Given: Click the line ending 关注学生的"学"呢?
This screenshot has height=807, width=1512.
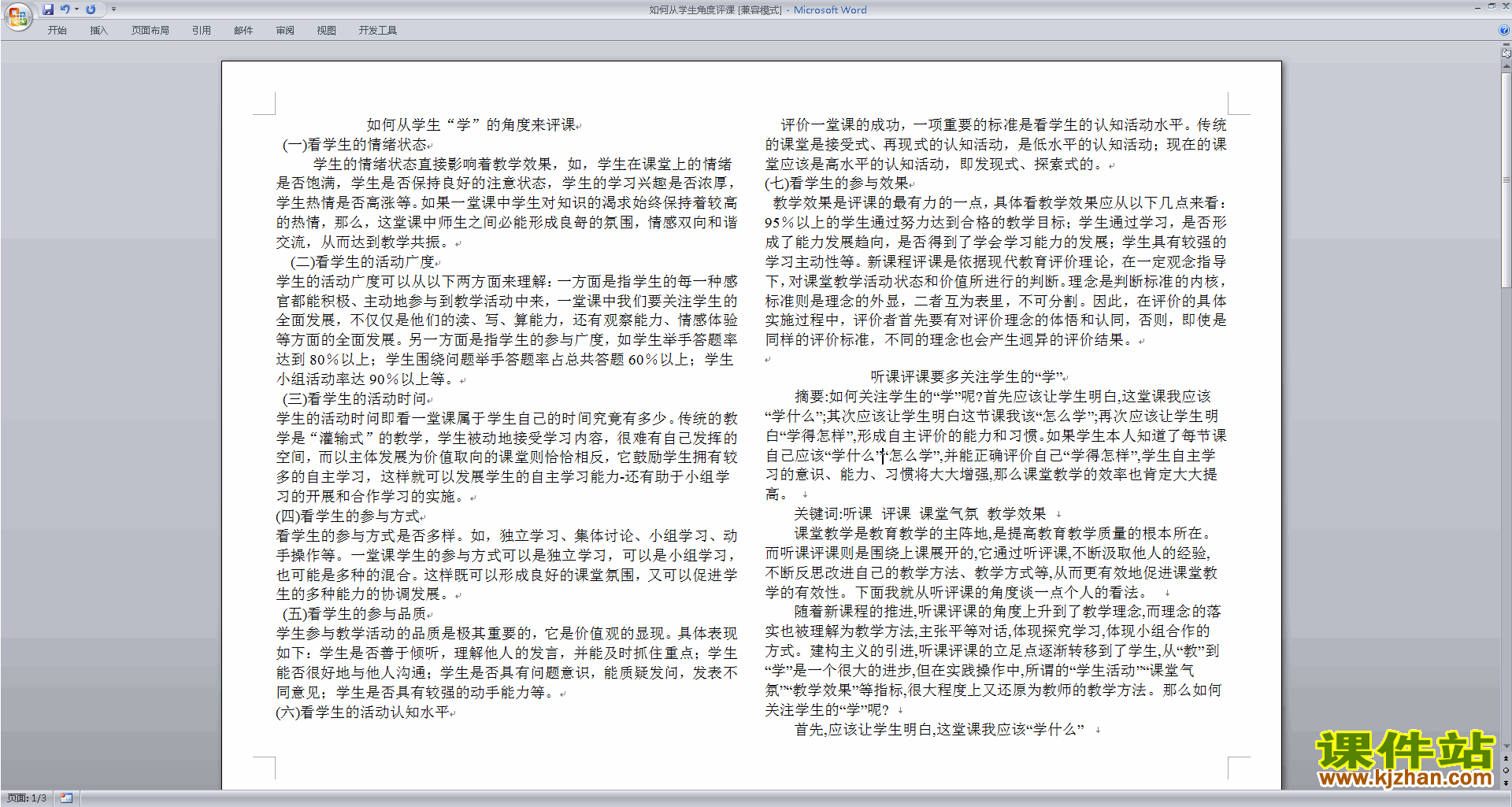Looking at the screenshot, I should (x=827, y=709).
